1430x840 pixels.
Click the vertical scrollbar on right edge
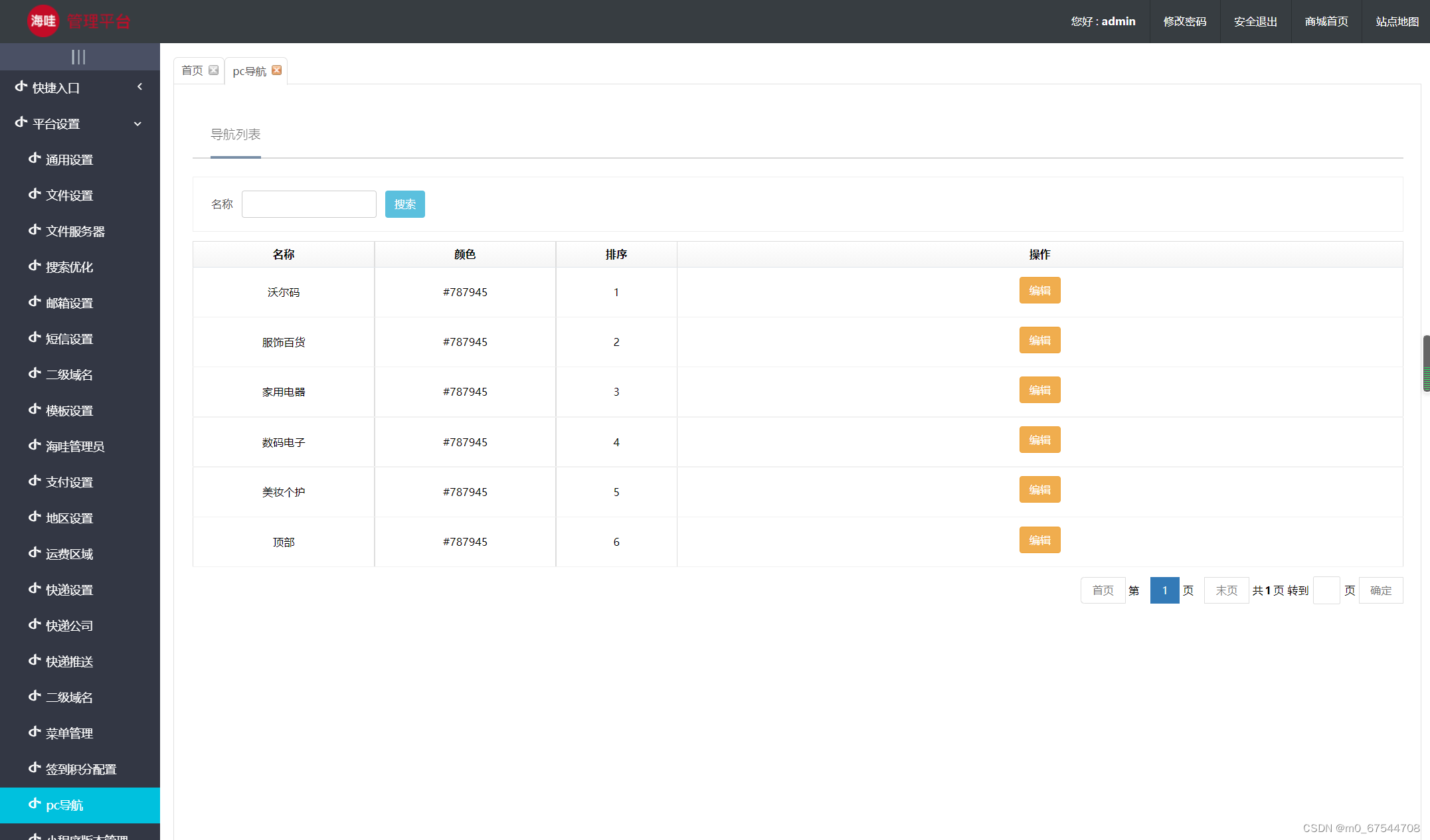(1425, 363)
